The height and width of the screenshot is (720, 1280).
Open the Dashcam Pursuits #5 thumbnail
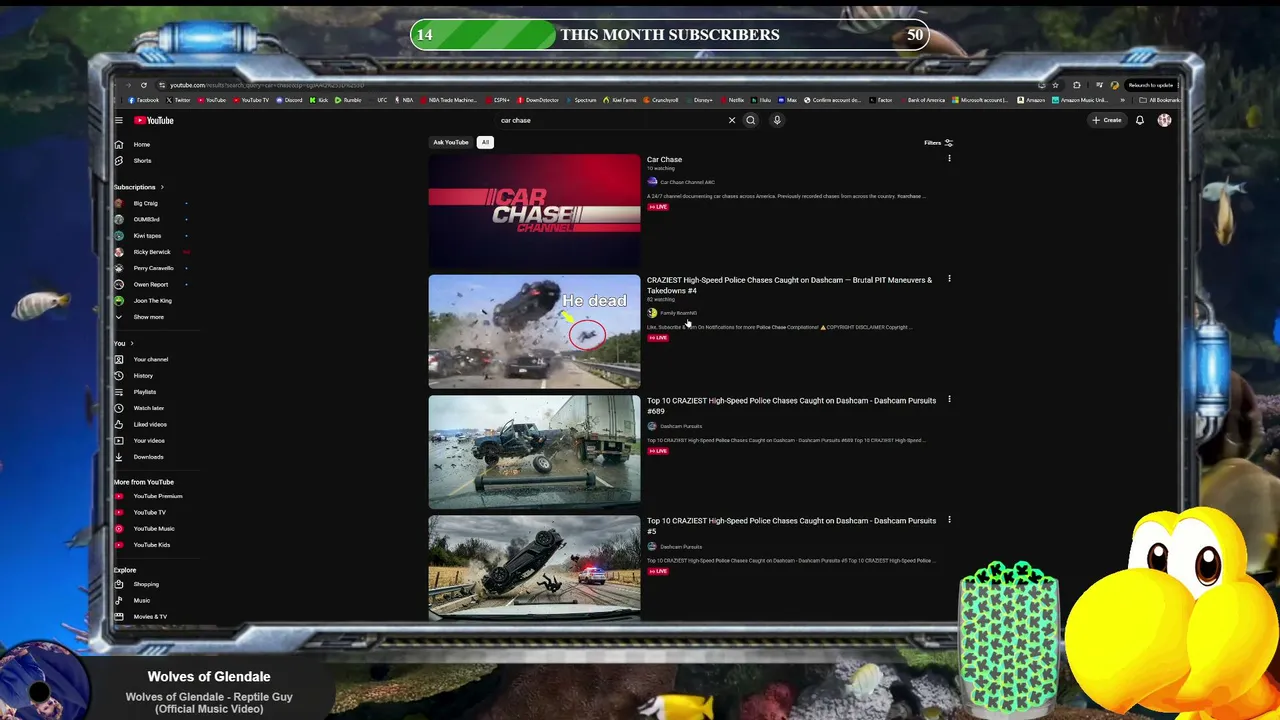pos(534,567)
